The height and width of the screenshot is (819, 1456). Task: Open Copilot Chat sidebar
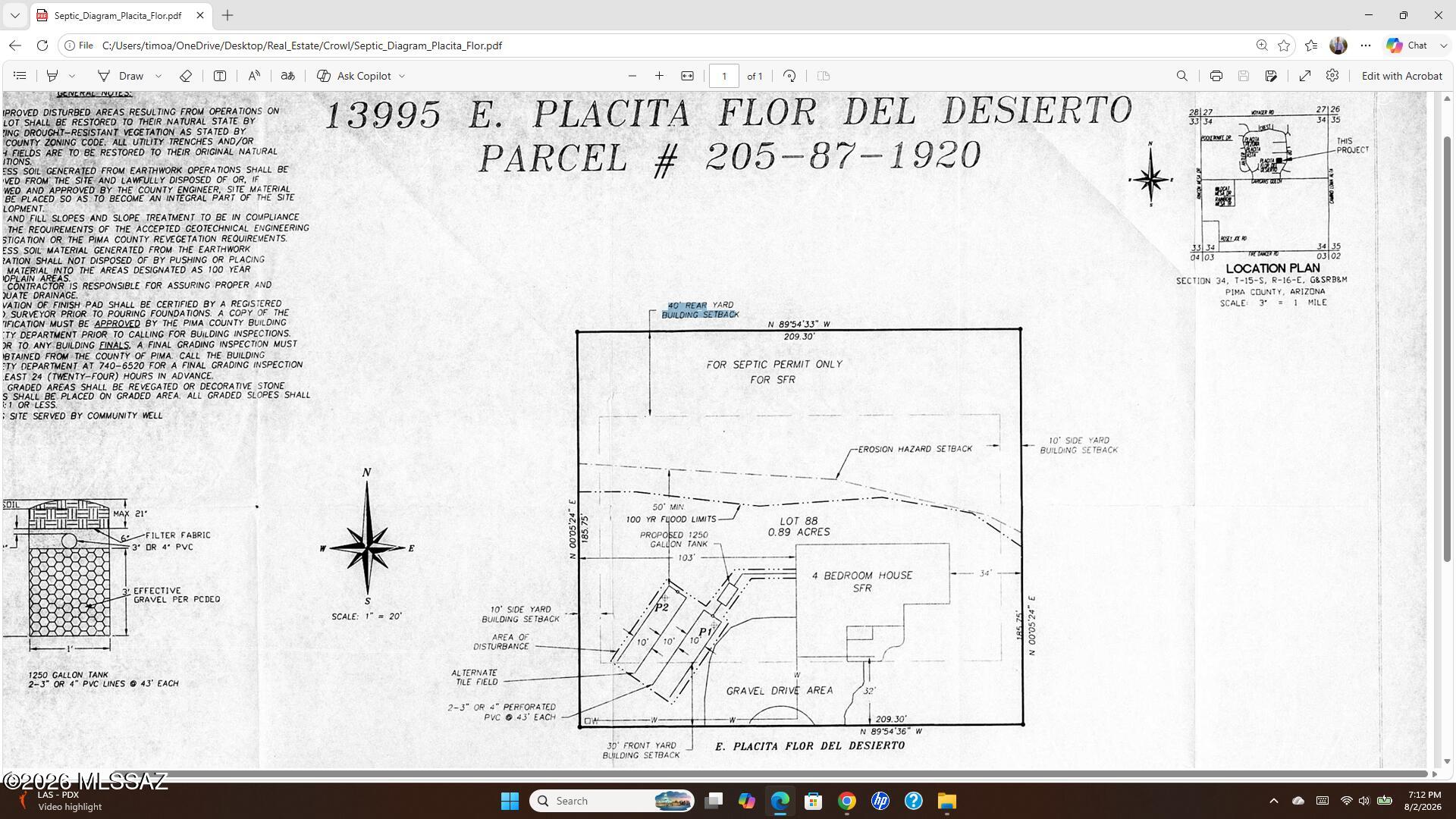click(x=1408, y=45)
